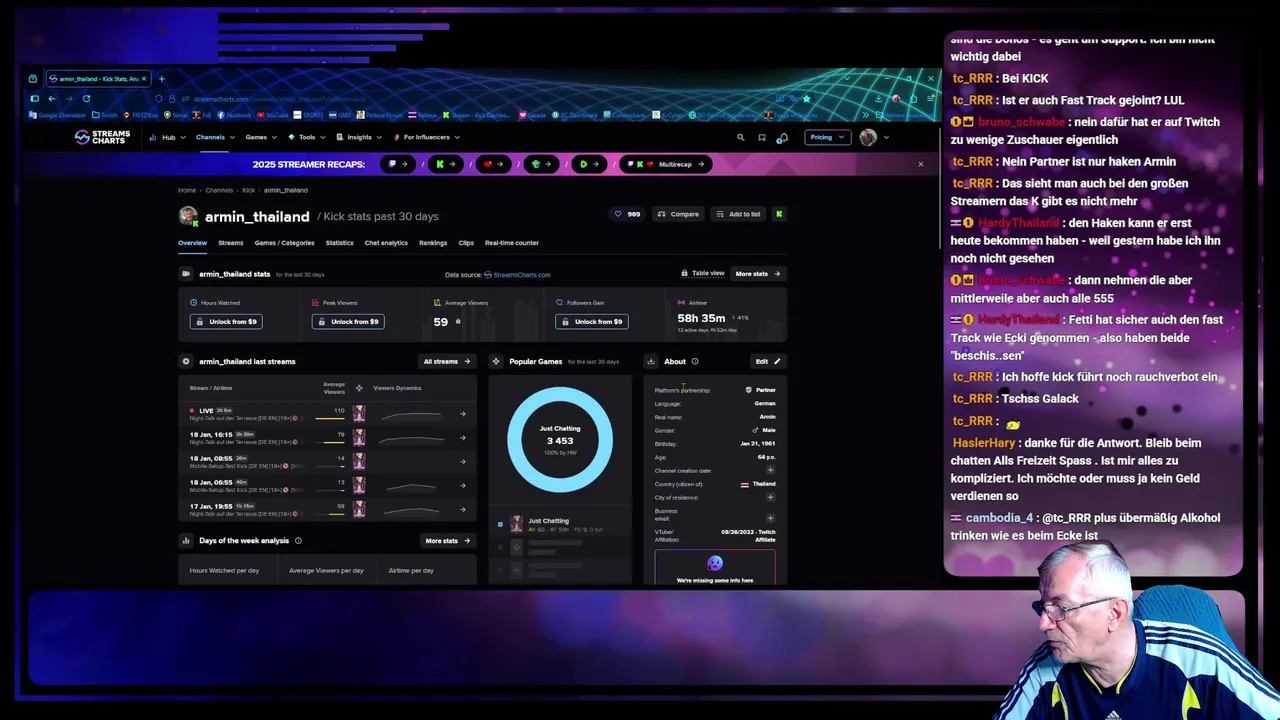Expand the Channels menu
The height and width of the screenshot is (720, 1280).
tap(214, 137)
